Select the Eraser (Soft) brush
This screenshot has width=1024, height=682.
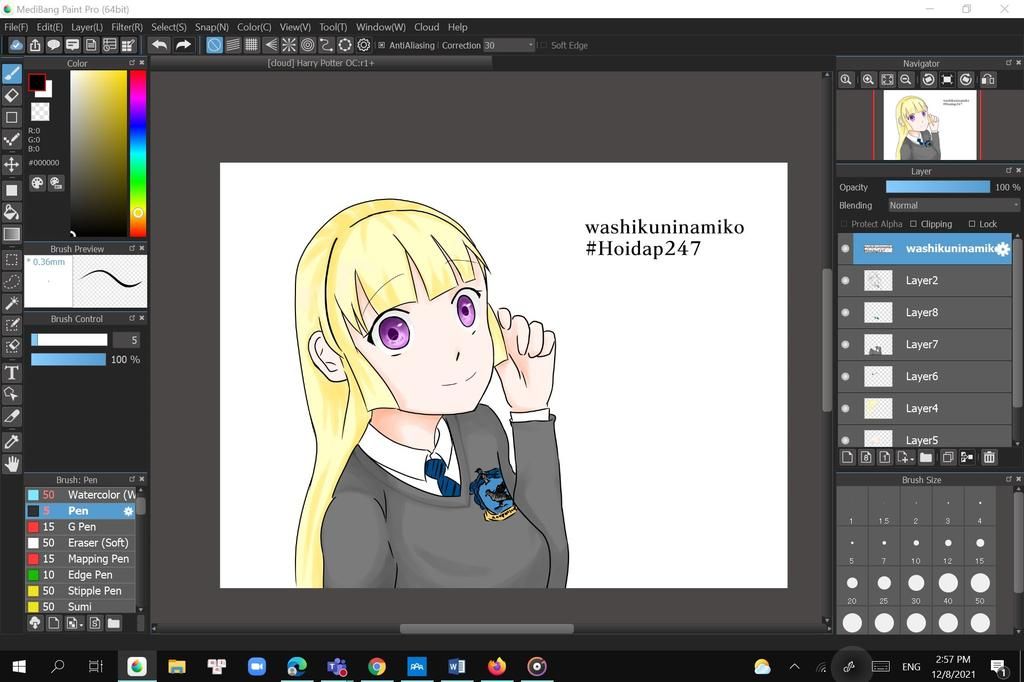80,543
